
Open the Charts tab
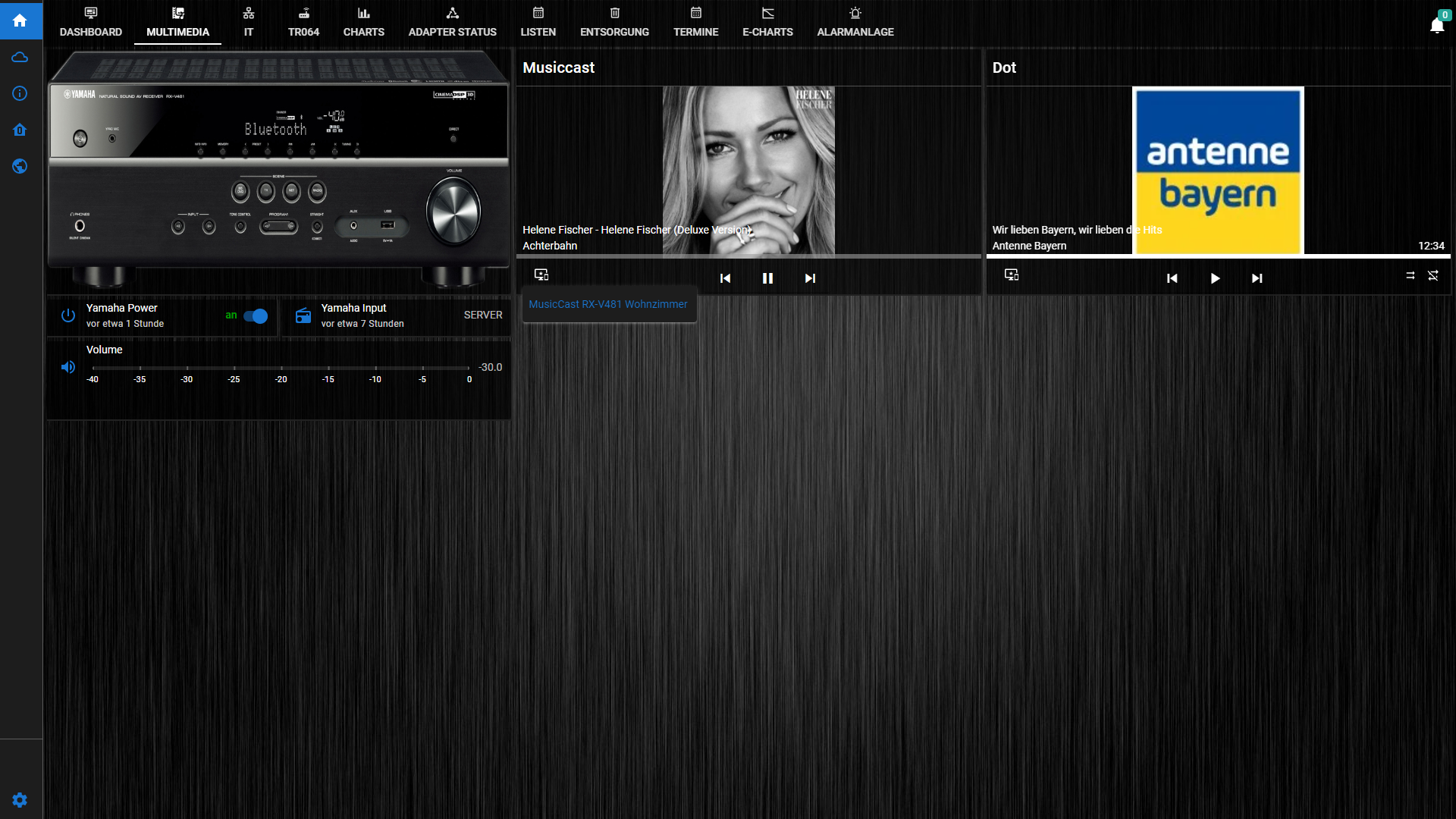[x=364, y=23]
